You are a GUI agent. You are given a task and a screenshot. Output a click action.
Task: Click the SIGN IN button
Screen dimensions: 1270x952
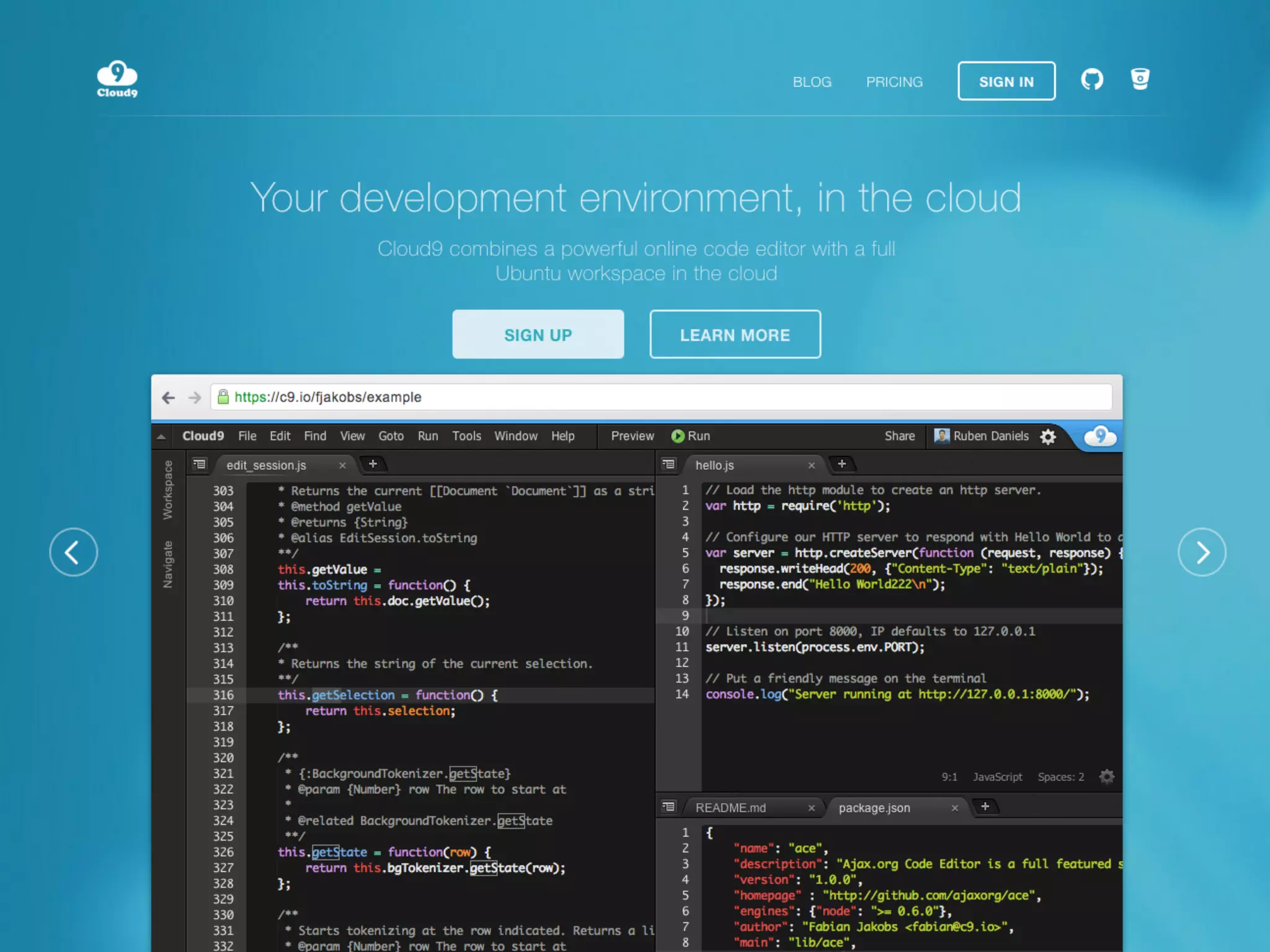[x=1006, y=81]
